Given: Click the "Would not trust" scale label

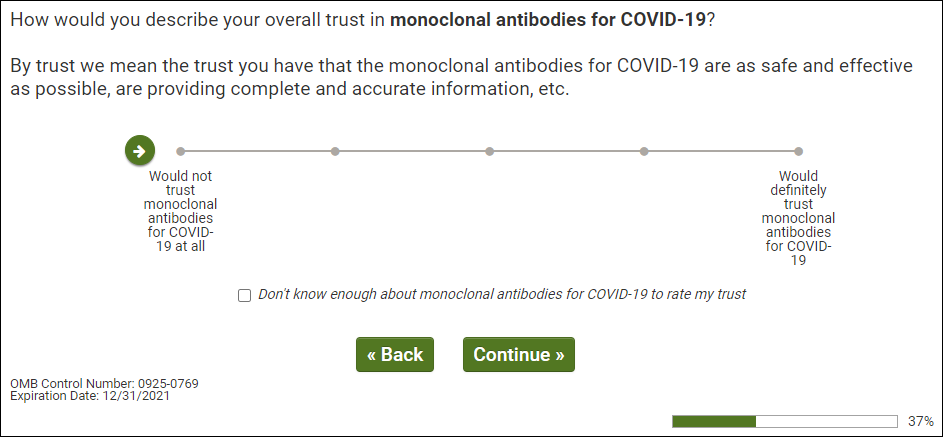Looking at the screenshot, I should coord(180,211).
